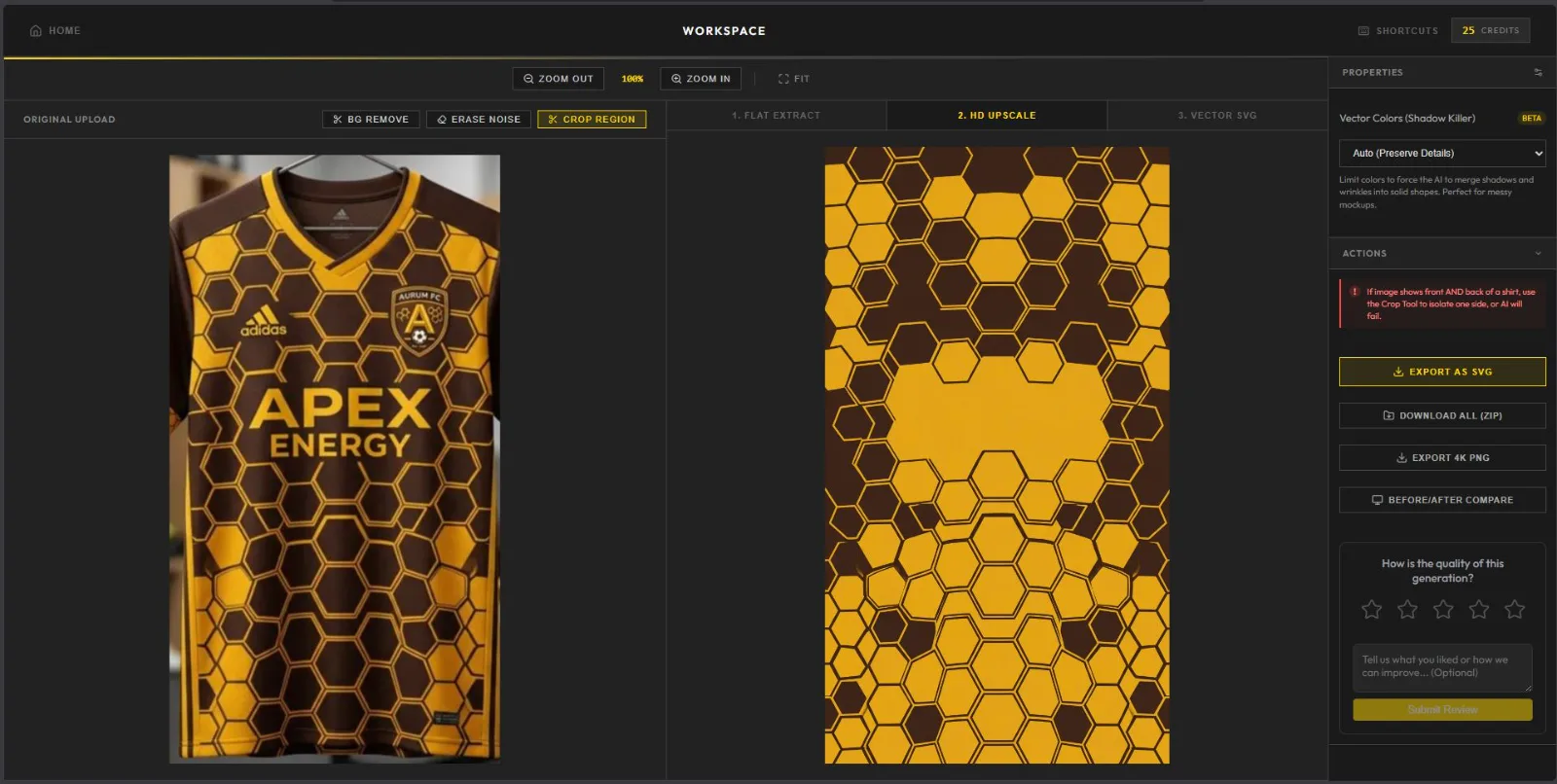1557x784 pixels.
Task: Open Before/After Compare
Action: coord(1442,500)
